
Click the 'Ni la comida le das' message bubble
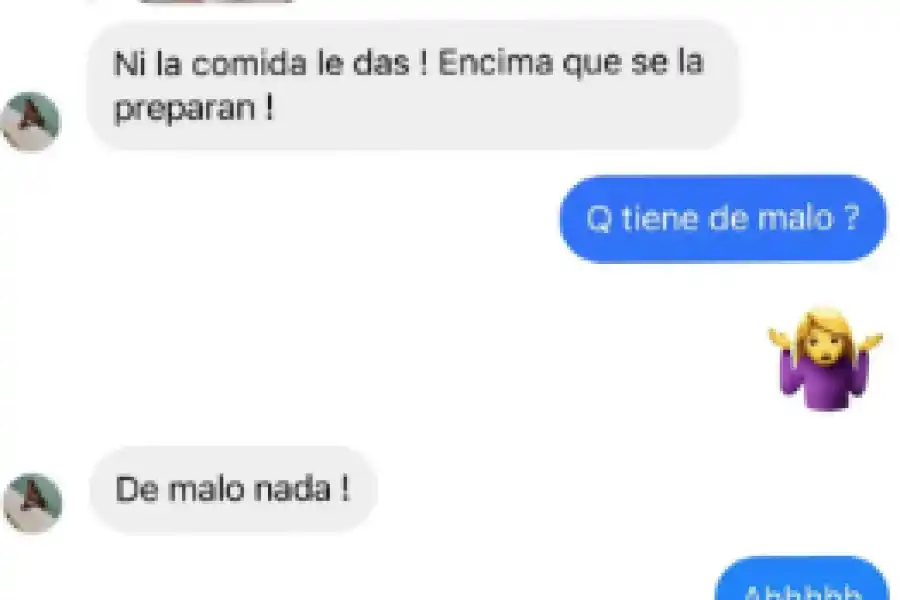coord(413,85)
